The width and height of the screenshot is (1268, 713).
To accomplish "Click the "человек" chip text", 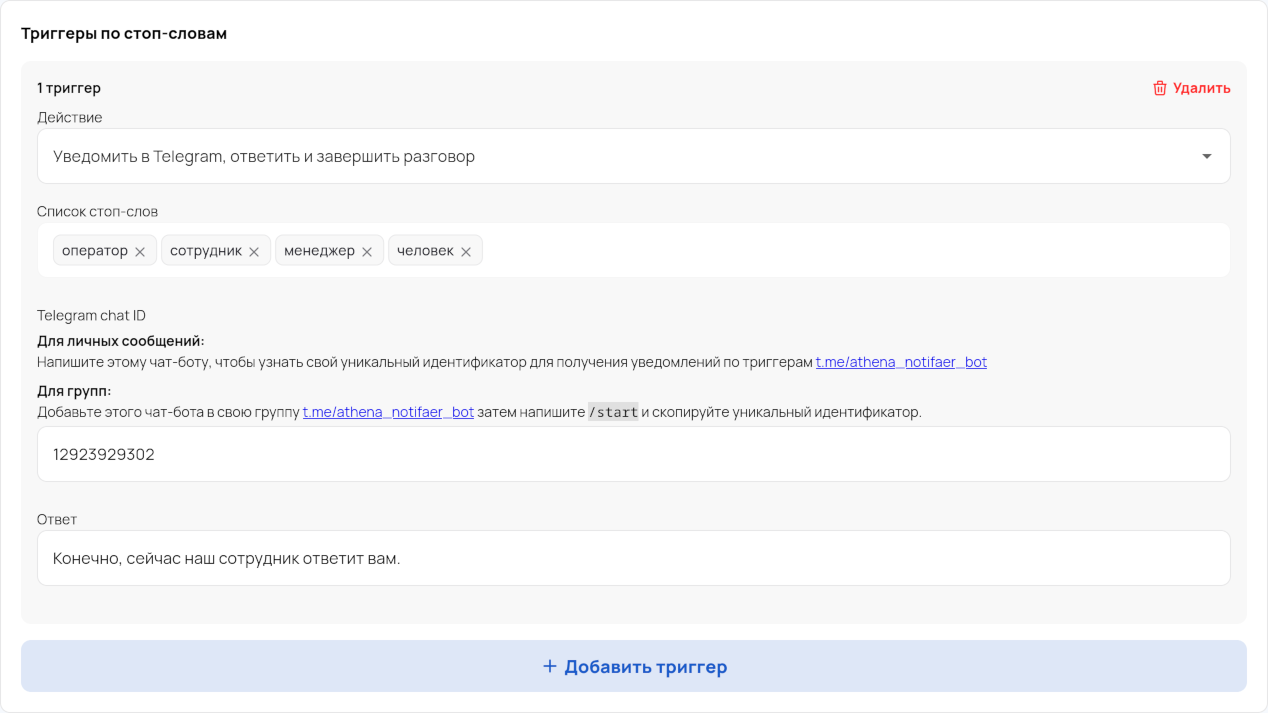I will [425, 251].
